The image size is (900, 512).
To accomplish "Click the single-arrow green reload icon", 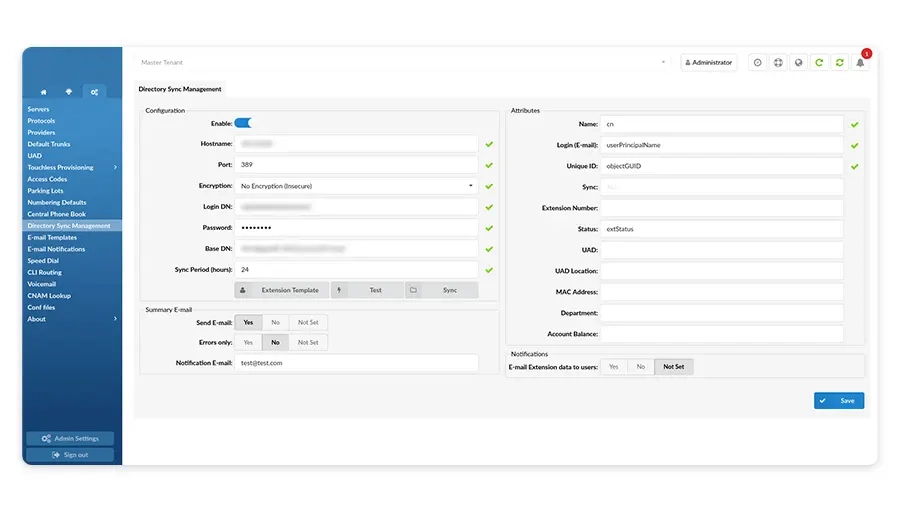I will [x=819, y=63].
